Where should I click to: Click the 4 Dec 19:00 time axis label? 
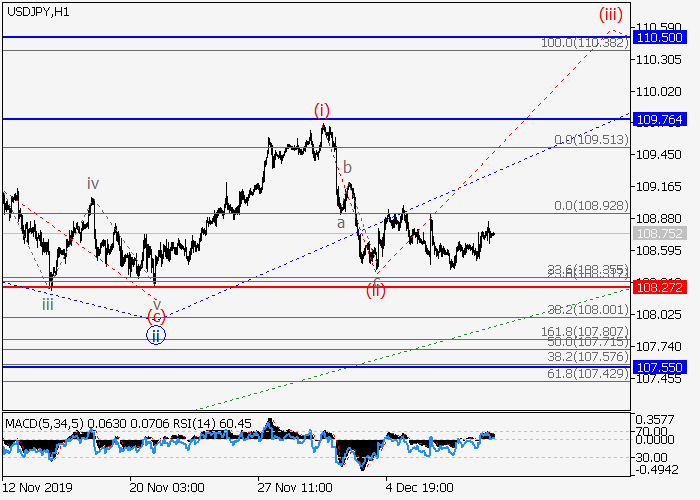(421, 487)
